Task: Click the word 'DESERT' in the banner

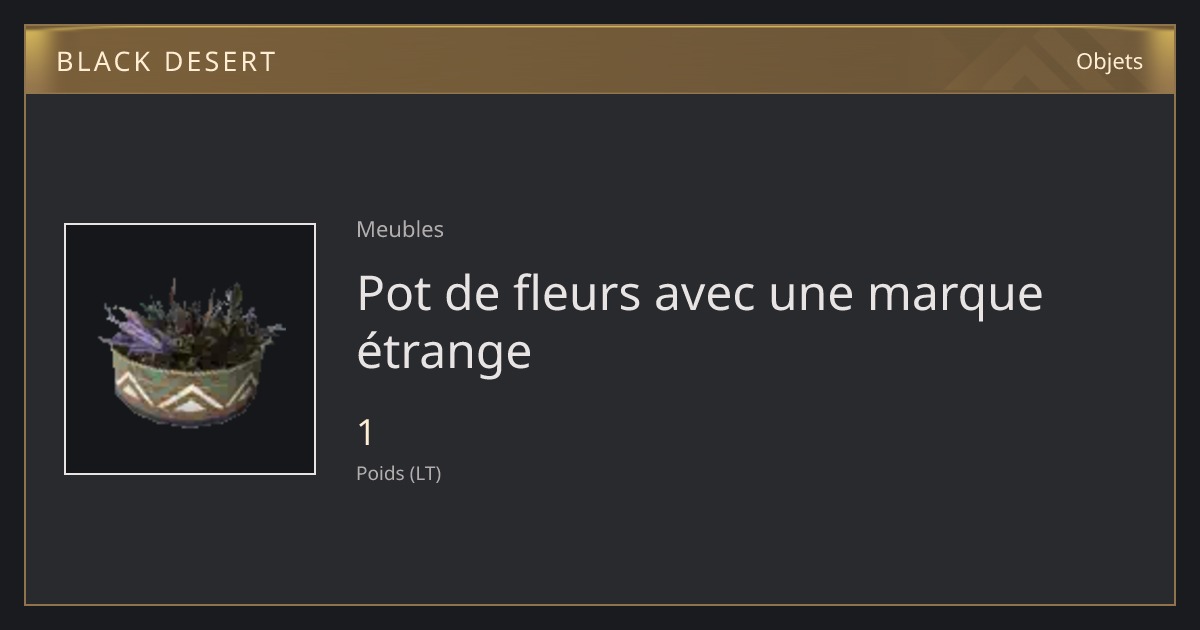Action: [x=220, y=62]
